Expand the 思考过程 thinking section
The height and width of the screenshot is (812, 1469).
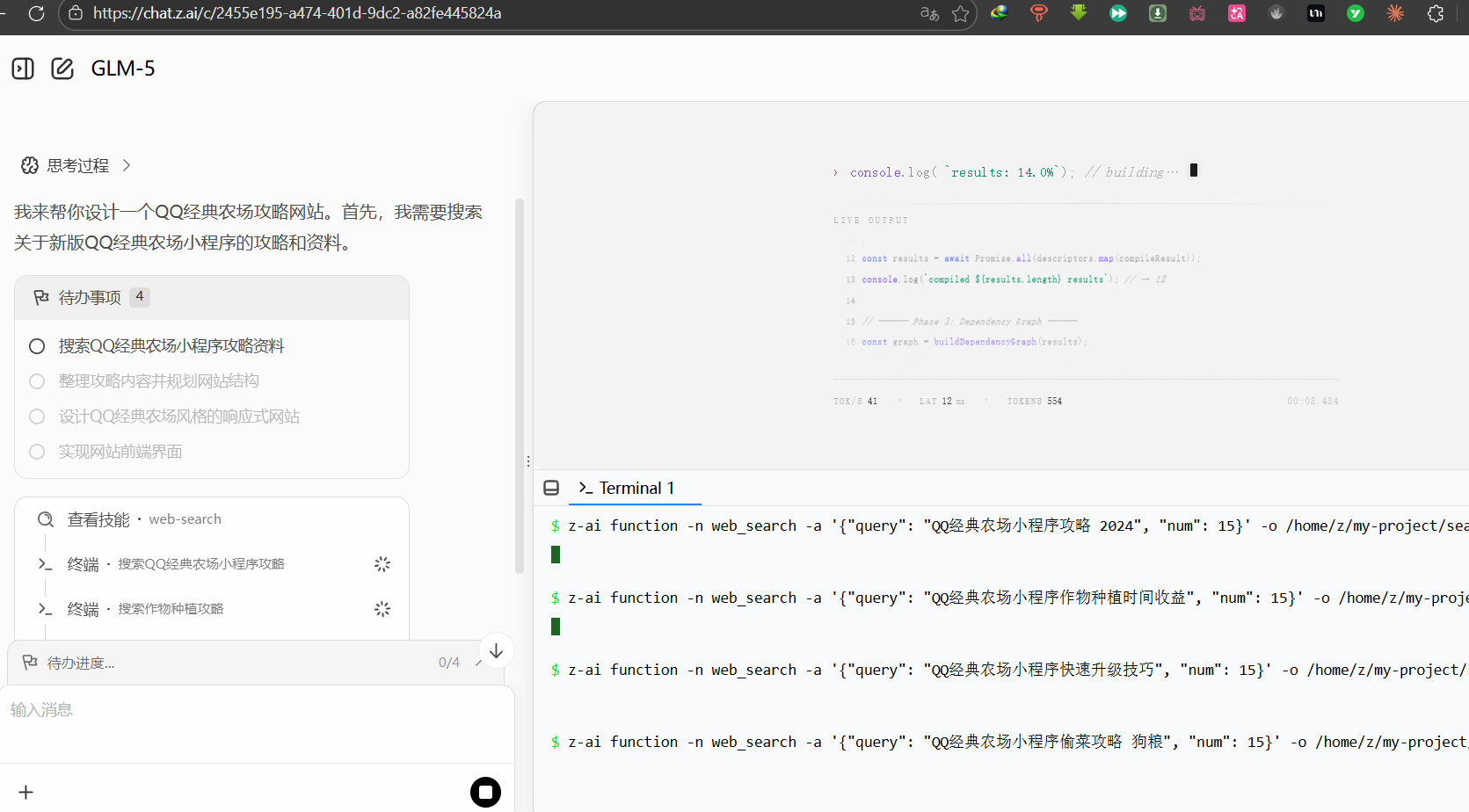(x=77, y=165)
